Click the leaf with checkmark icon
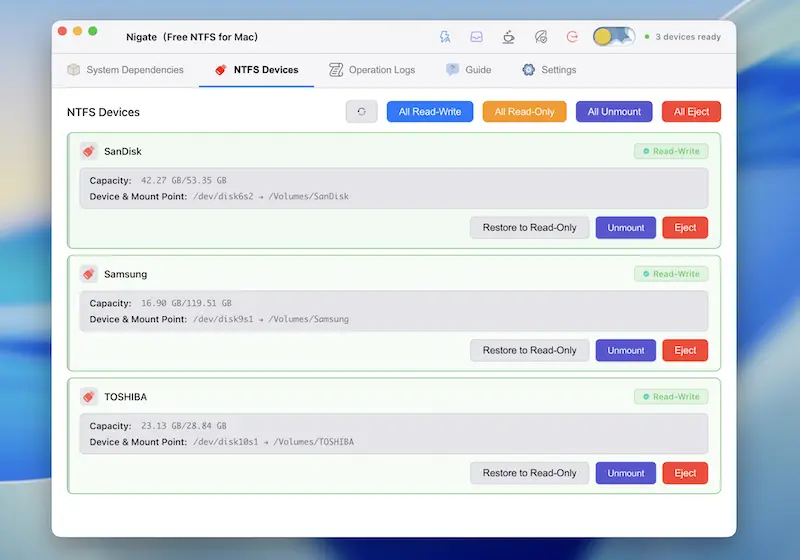This screenshot has height=560, width=800. click(x=541, y=37)
